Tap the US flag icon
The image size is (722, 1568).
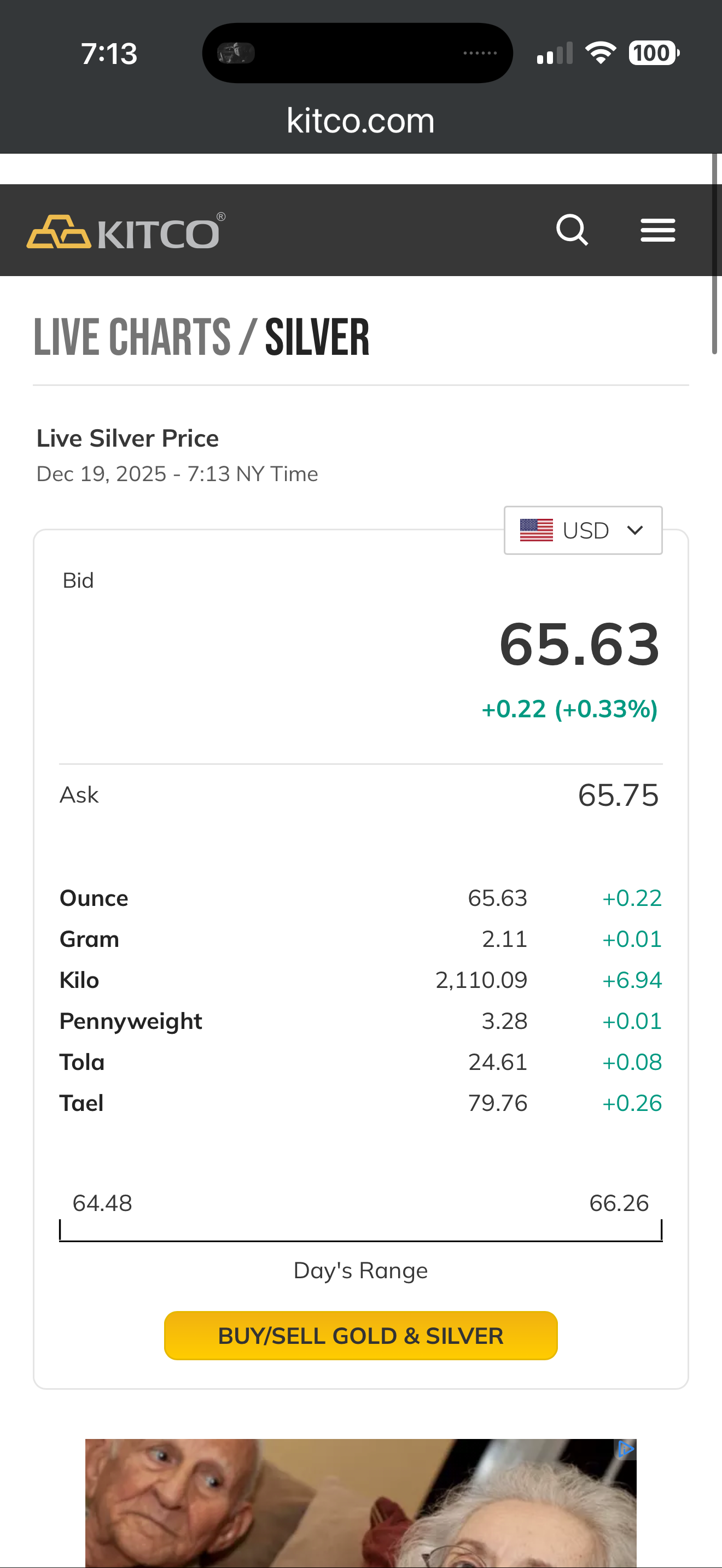click(x=535, y=530)
